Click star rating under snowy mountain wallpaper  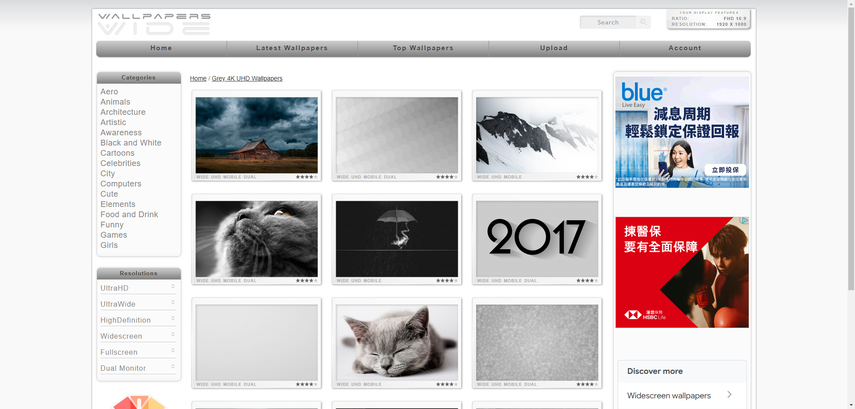click(586, 177)
